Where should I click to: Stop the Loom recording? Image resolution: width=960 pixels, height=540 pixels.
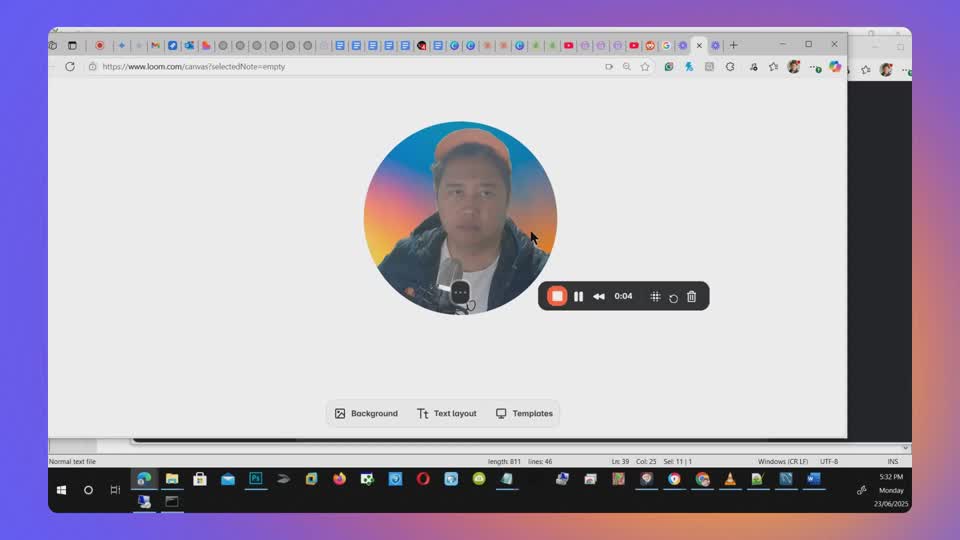point(557,296)
